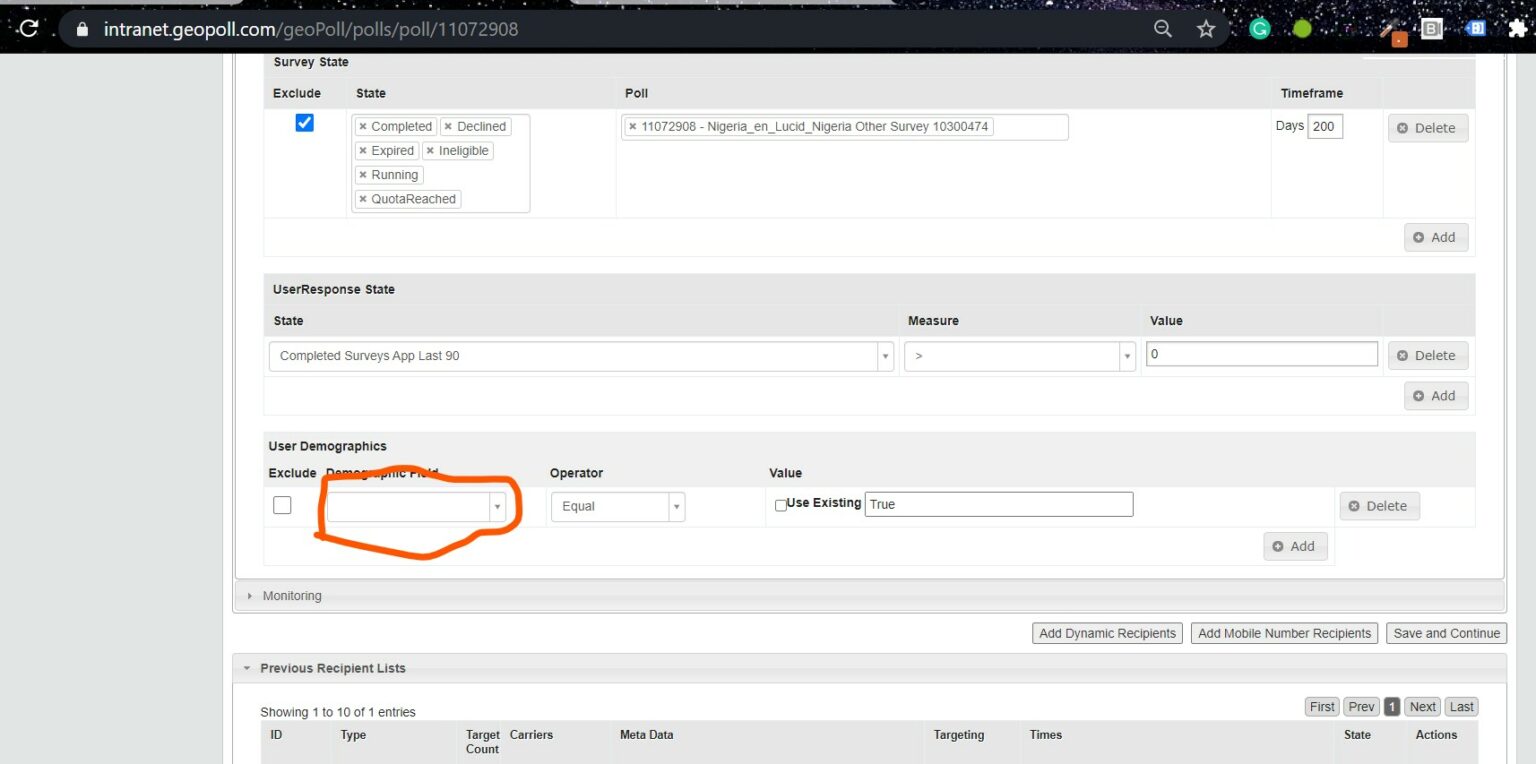This screenshot has height=764, width=1536.
Task: Reload the page with the refresh icon
Action: (28, 29)
